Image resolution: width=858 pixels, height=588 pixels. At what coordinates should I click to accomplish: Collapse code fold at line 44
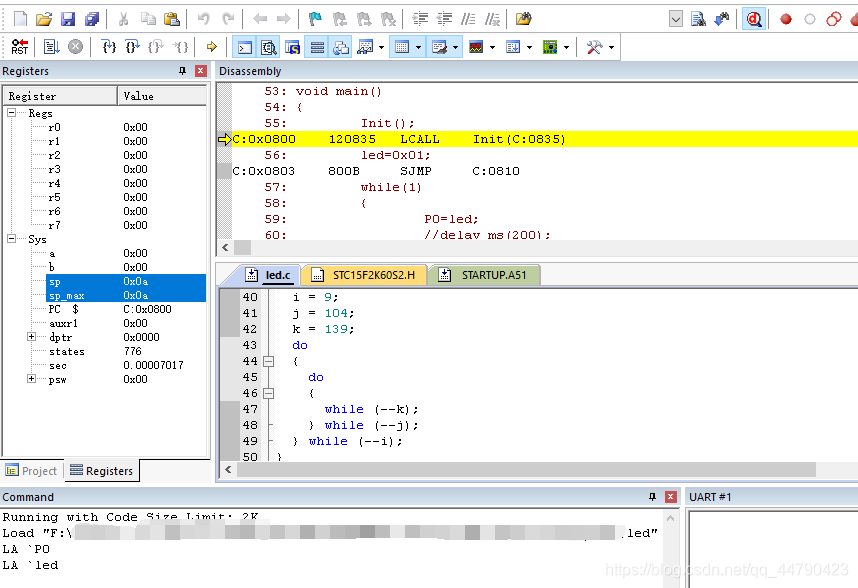(x=268, y=361)
